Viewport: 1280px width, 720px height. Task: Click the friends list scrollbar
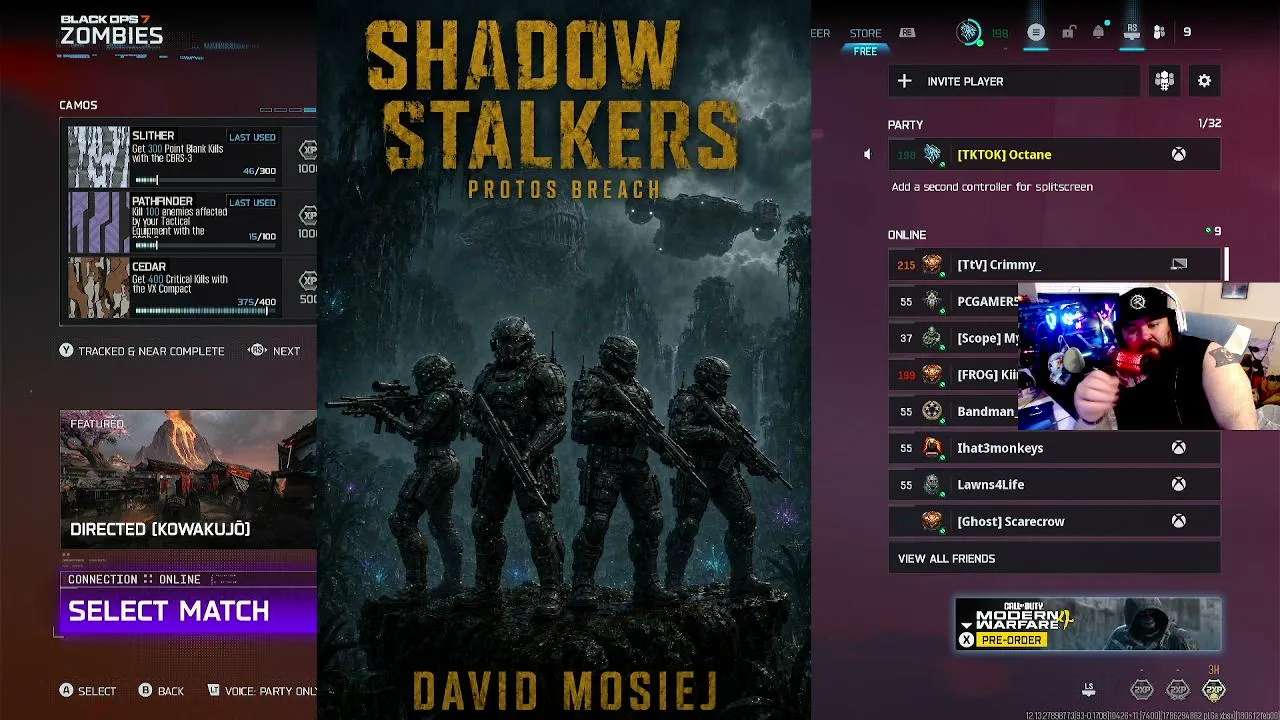tap(1226, 265)
